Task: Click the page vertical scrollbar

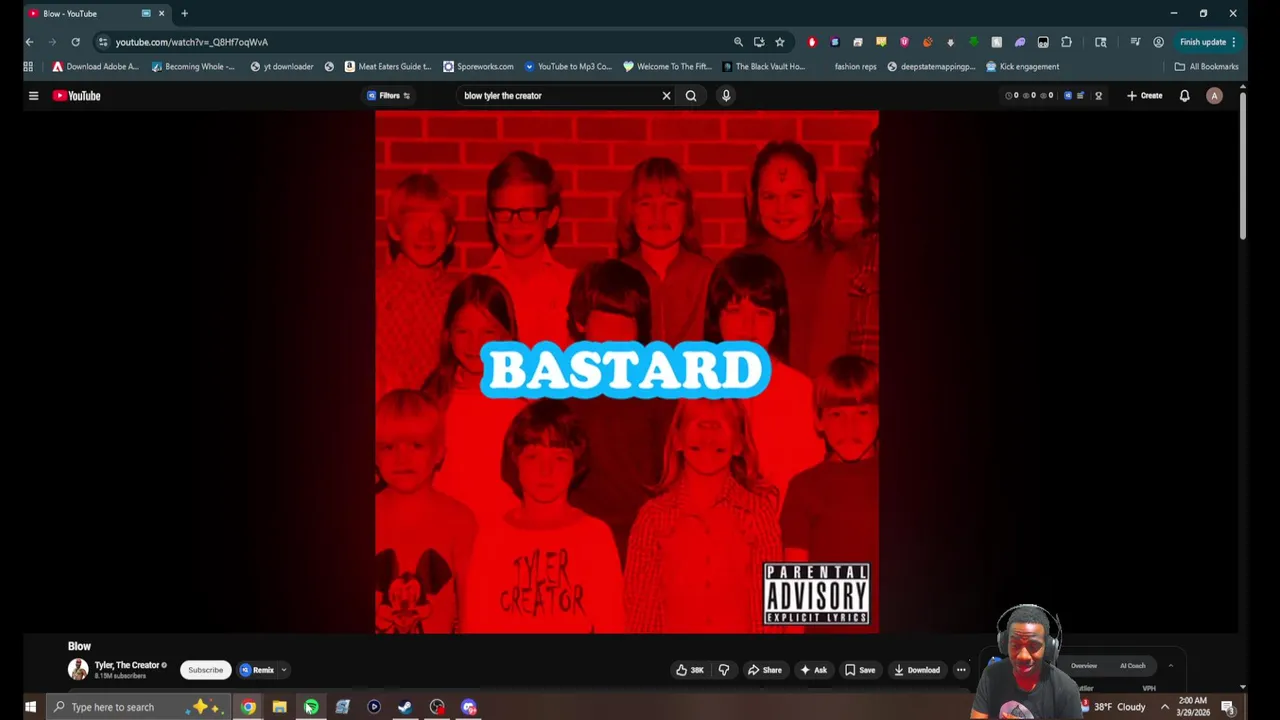Action: tap(1243, 165)
